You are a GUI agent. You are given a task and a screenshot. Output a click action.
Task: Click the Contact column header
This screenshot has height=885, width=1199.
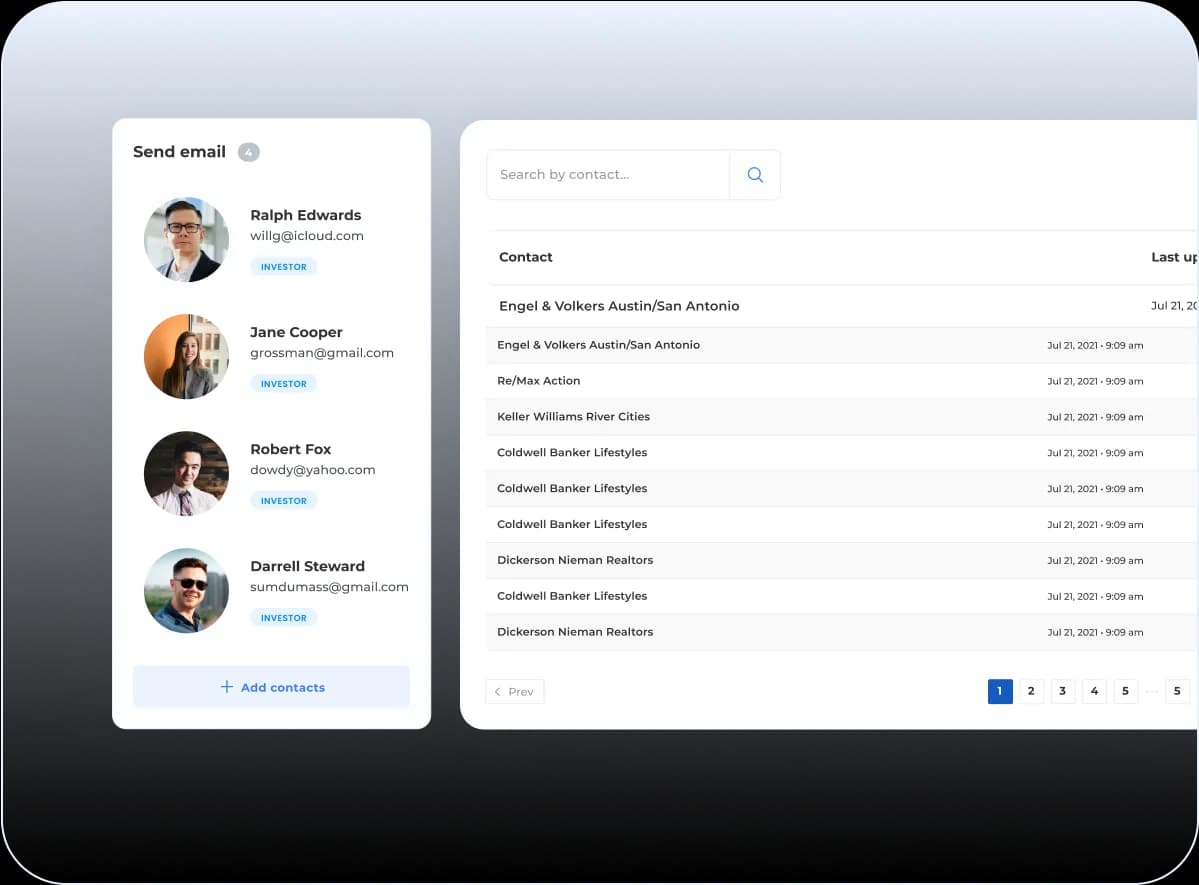click(526, 257)
